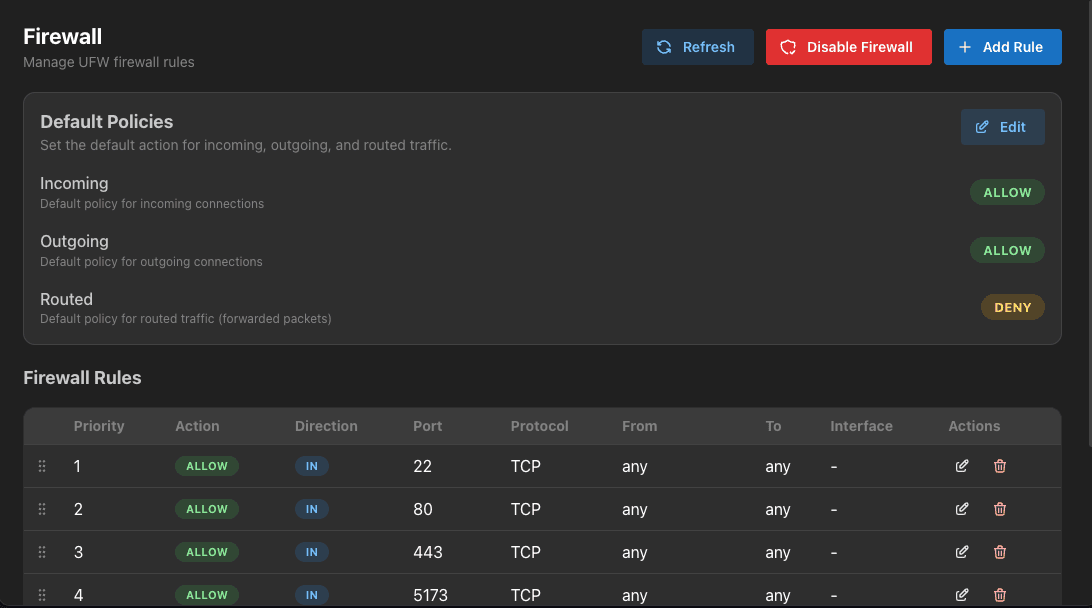Click the edit icon for port 80 rule
The width and height of the screenshot is (1092, 608).
[x=962, y=509]
